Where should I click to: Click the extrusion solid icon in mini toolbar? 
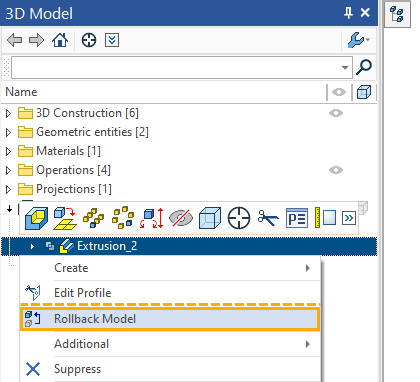point(36,218)
